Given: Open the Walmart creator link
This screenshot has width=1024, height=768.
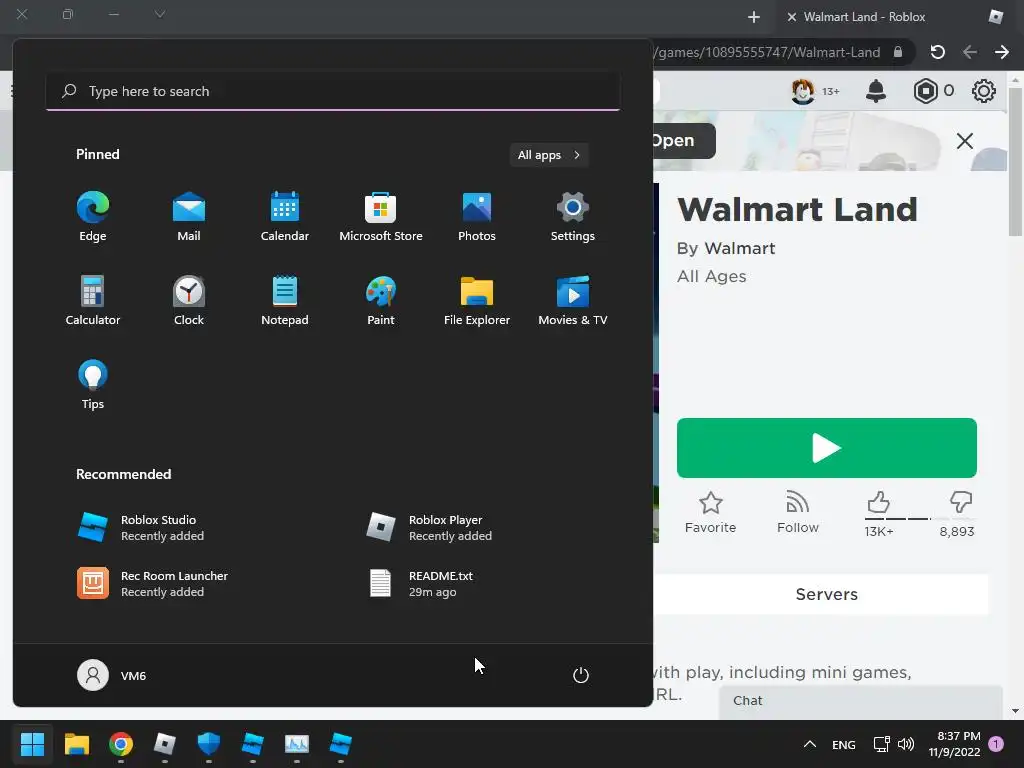Looking at the screenshot, I should point(740,248).
